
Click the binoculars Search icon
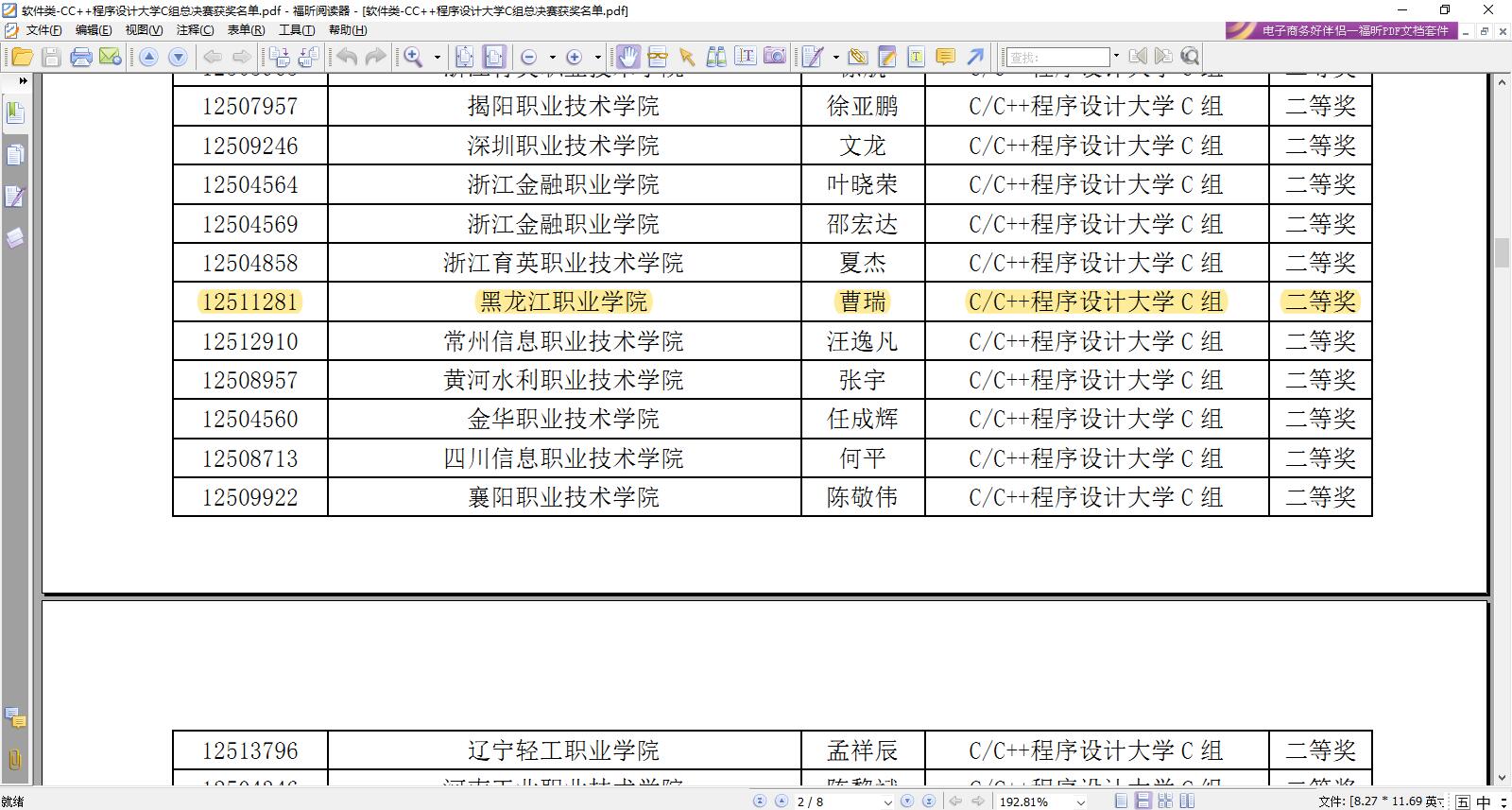point(716,57)
